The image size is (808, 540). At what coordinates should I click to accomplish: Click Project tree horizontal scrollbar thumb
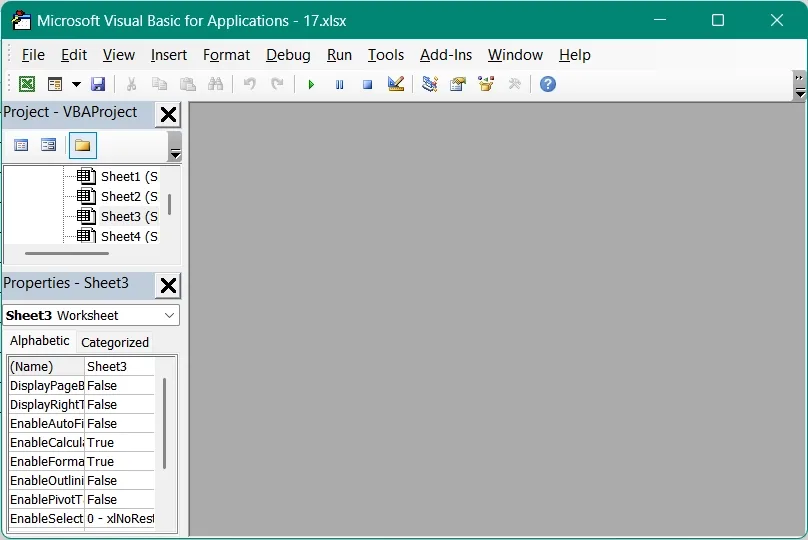click(x=67, y=254)
